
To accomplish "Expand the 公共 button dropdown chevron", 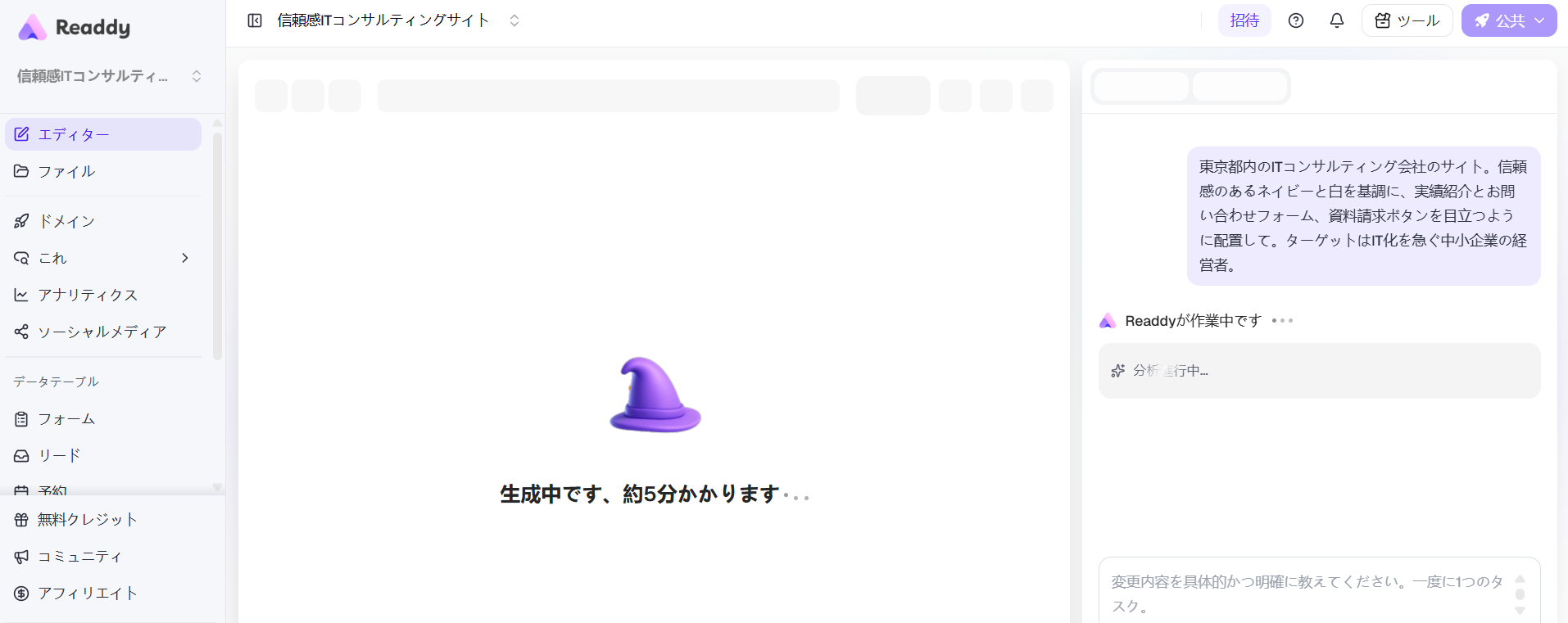I will pos(1539,20).
